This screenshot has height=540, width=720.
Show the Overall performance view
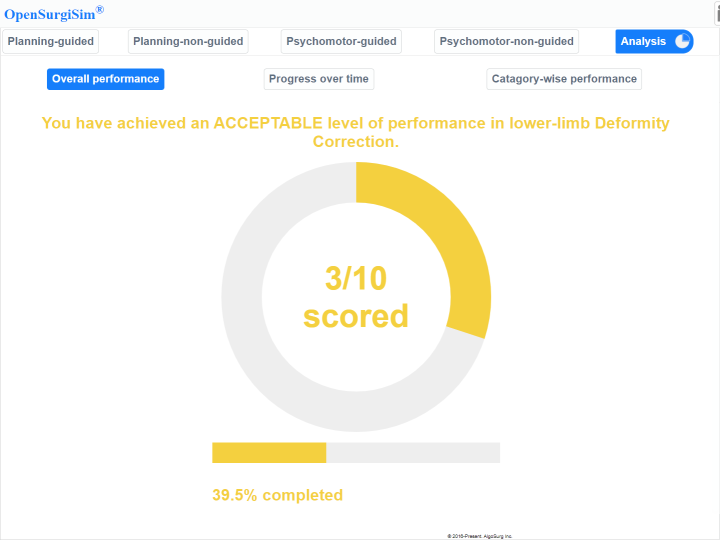coord(105,79)
